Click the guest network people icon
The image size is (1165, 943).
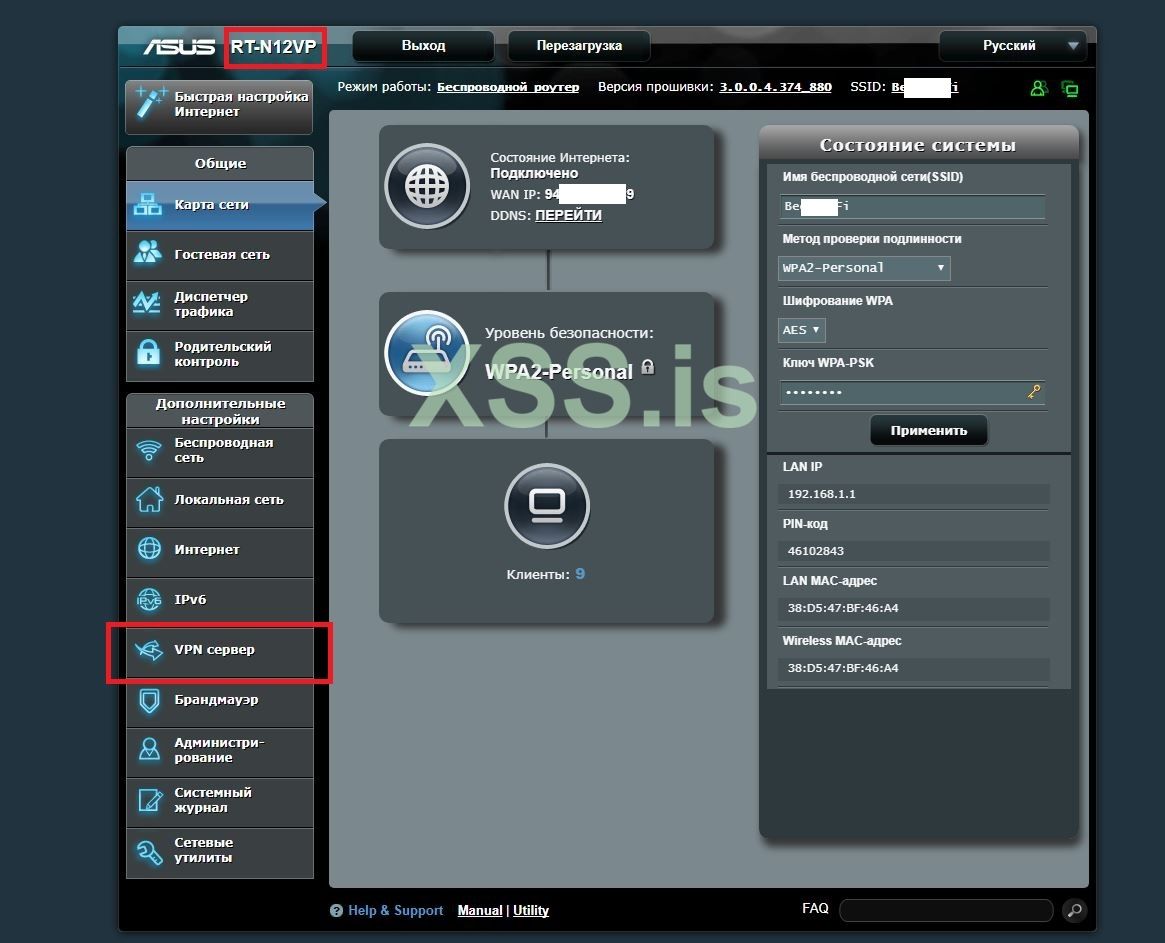tap(147, 253)
